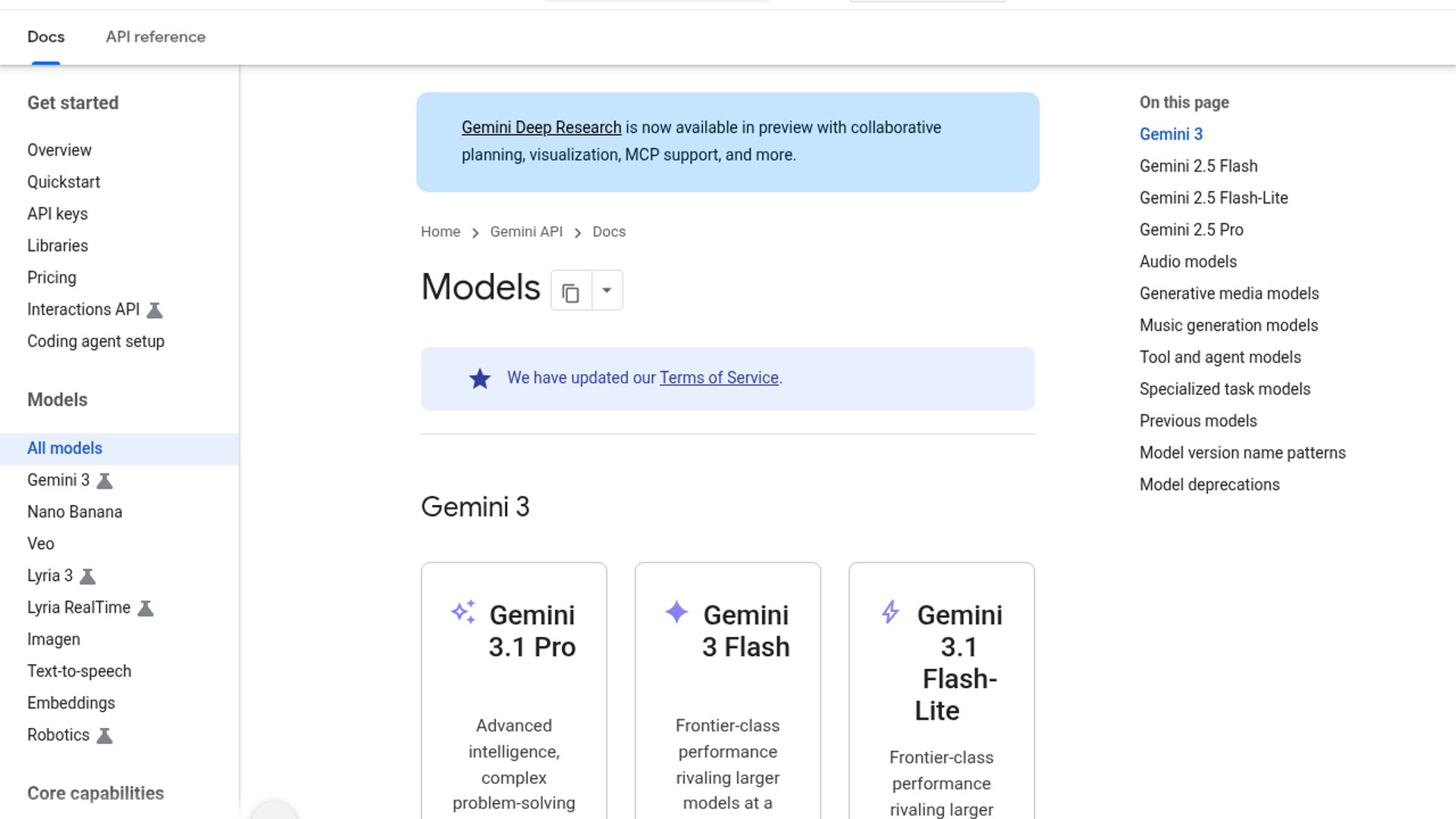Image resolution: width=1456 pixels, height=819 pixels.
Task: Click the Gemini 3.1 Pro sparkle icon
Action: (463, 612)
